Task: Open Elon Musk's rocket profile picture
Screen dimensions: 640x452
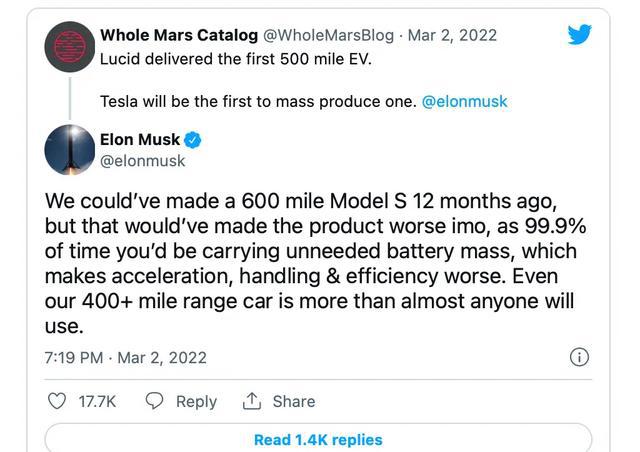Action: [x=70, y=150]
